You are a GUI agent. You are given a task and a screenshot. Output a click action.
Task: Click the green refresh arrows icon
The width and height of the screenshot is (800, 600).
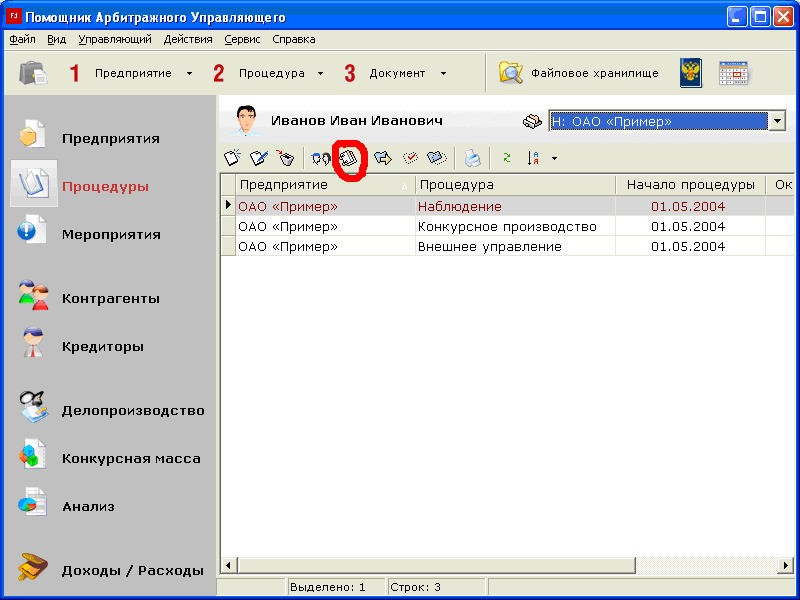(507, 158)
